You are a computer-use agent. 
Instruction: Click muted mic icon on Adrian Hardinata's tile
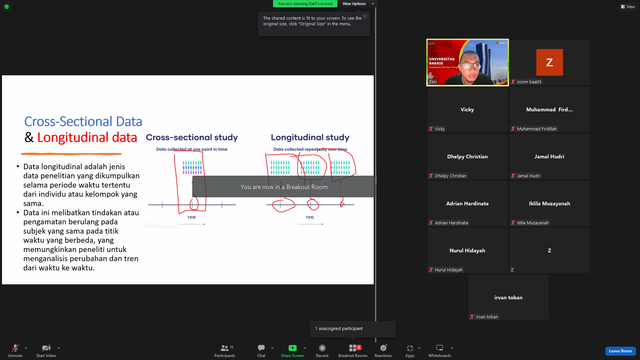(431, 223)
